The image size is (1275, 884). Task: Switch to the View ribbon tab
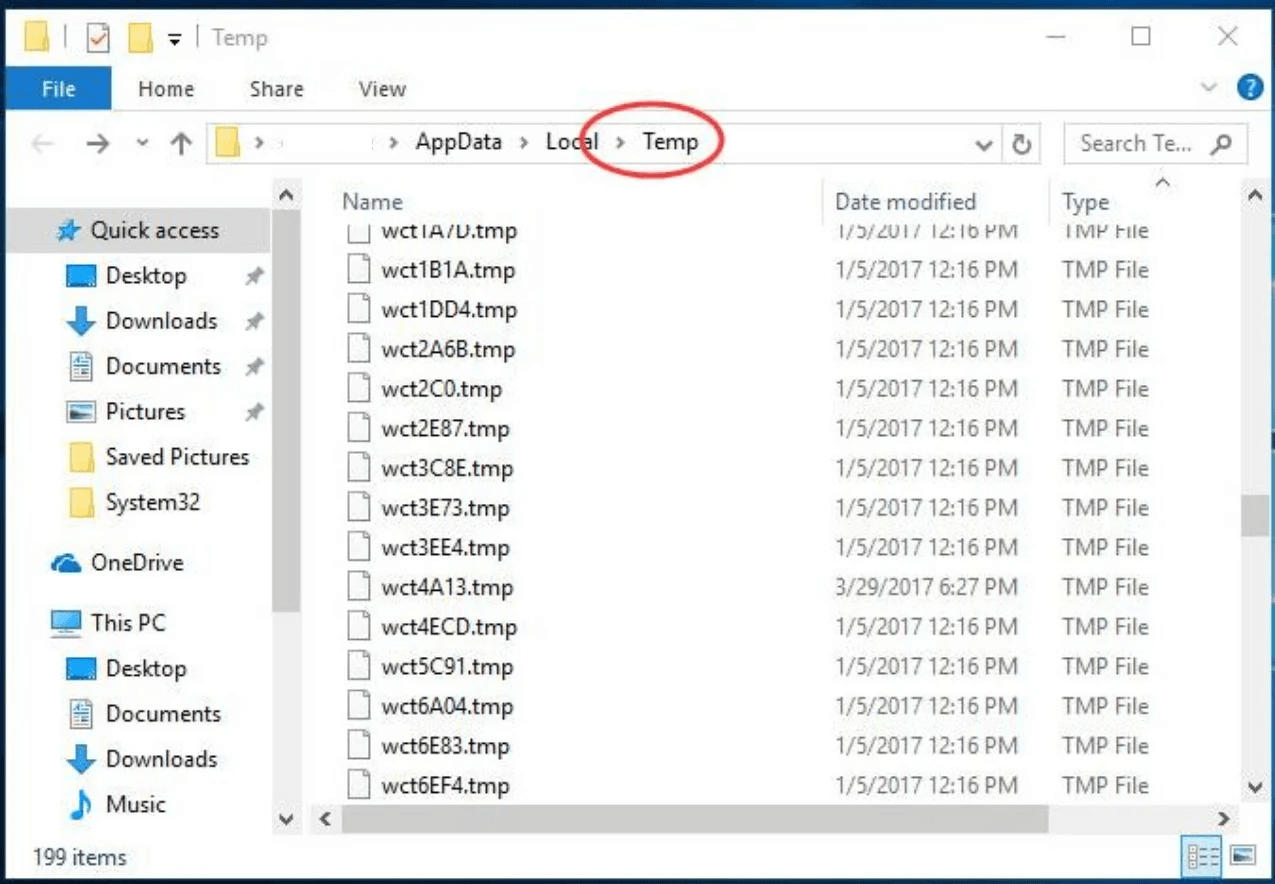(x=382, y=89)
